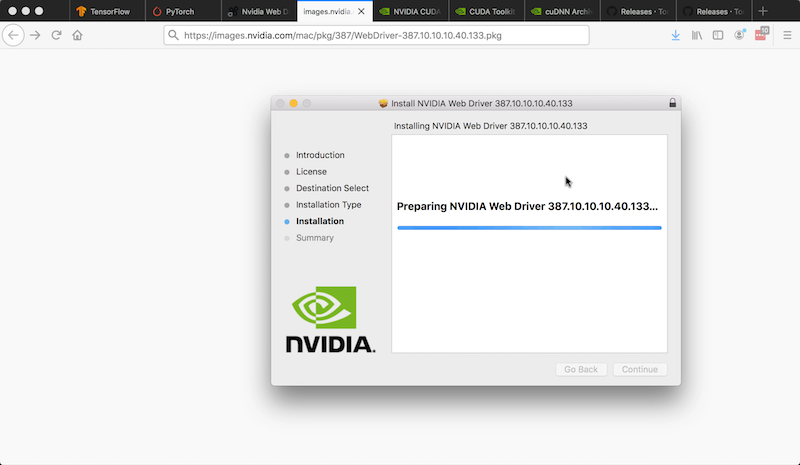800x465 pixels.
Task: Select the Installation step label
Action: coord(320,221)
